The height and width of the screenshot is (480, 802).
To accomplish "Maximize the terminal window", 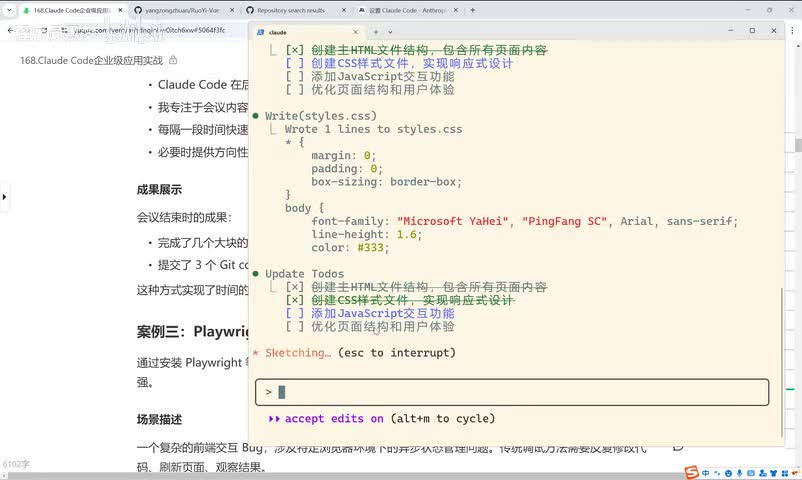I will 752,31.
